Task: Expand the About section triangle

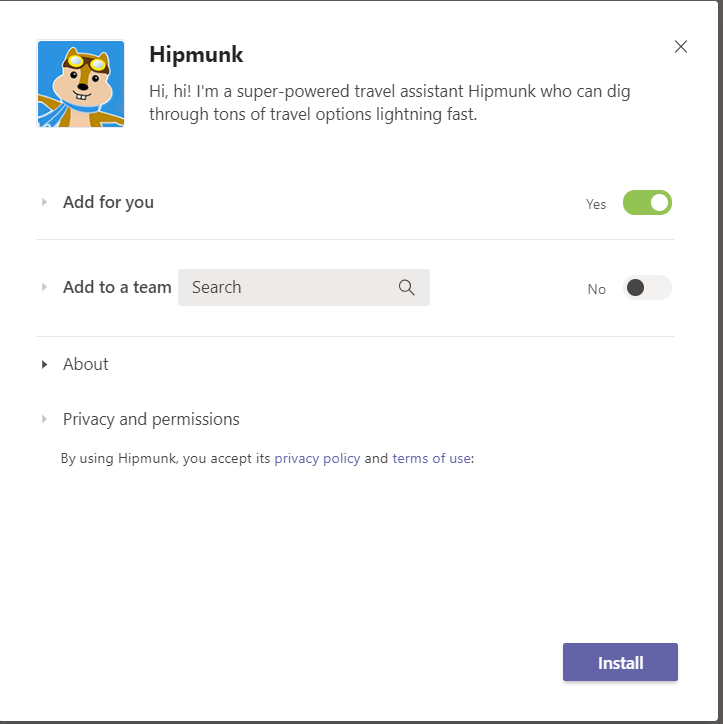Action: pos(44,364)
